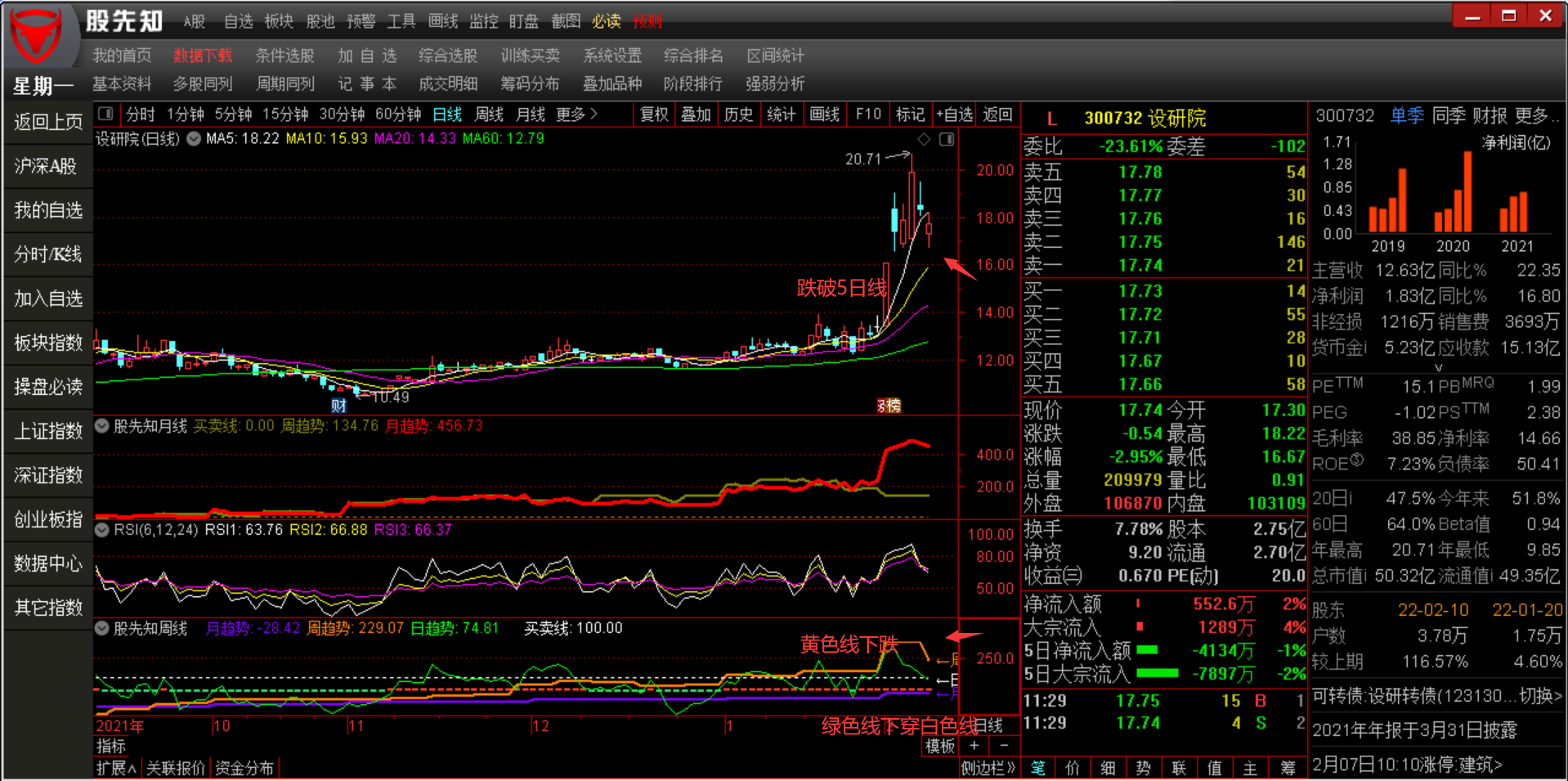Screen dimensions: 1568x781
Task: Expand the v arrow under the finance data
Action: click(1438, 367)
